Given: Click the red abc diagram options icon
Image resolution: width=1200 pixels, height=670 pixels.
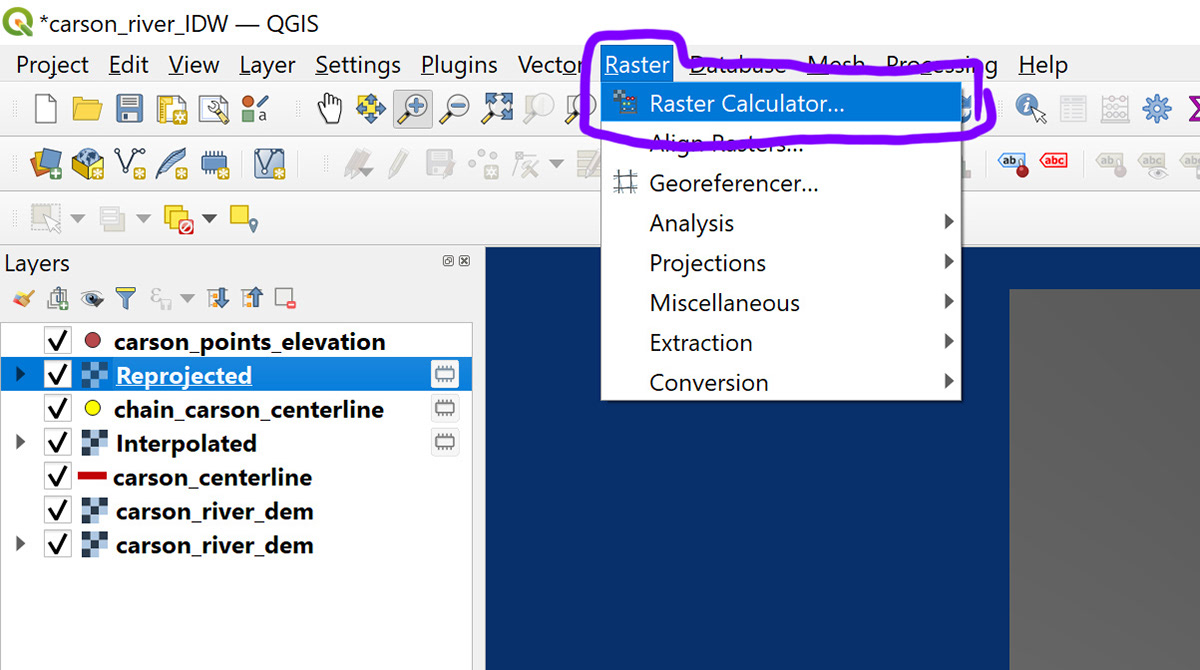Looking at the screenshot, I should tap(1054, 160).
